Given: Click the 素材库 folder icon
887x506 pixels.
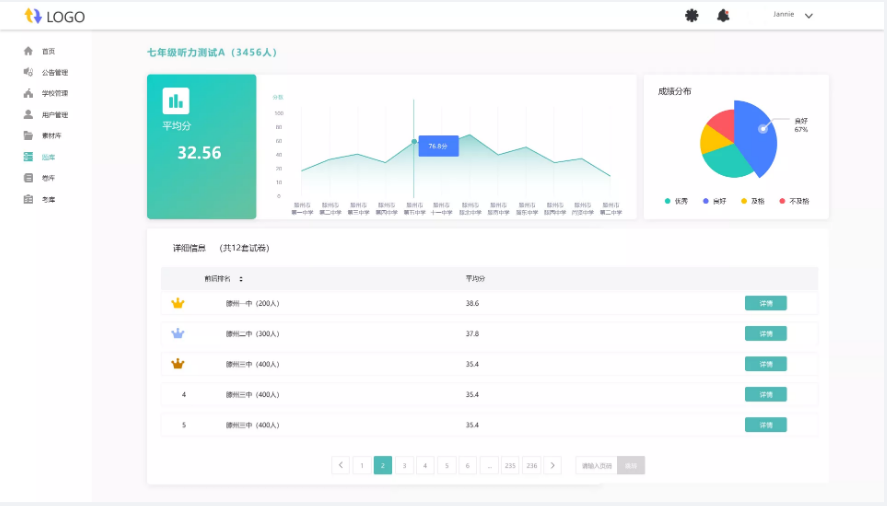Looking at the screenshot, I should point(28,135).
